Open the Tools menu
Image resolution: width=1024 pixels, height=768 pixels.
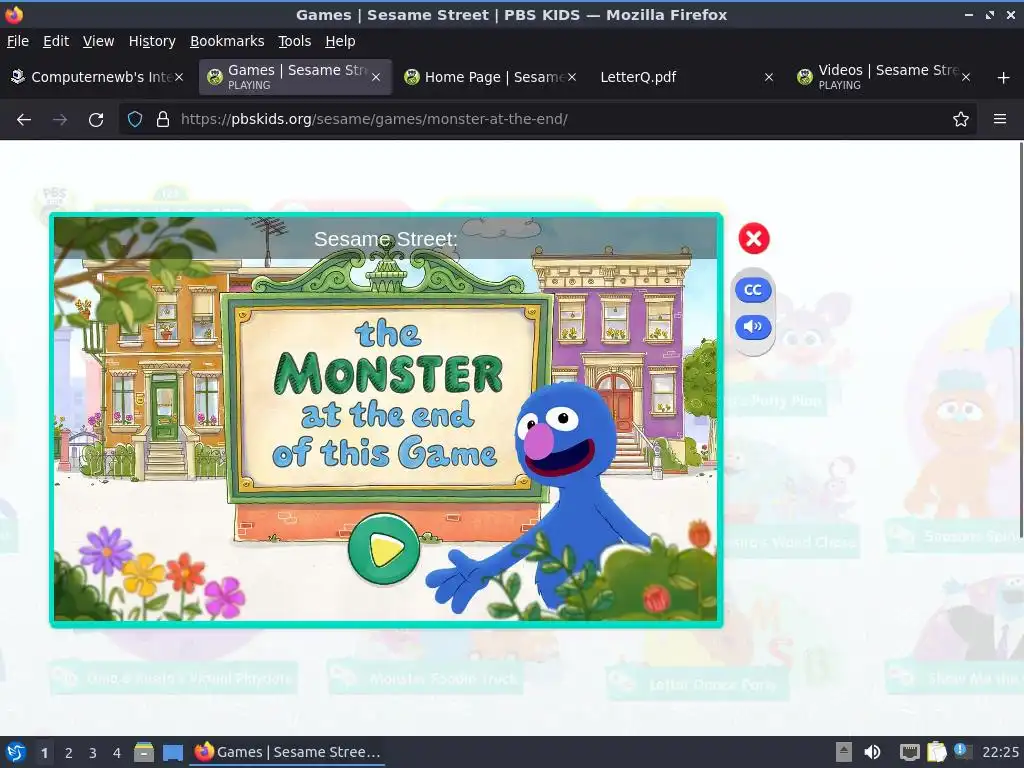[x=295, y=41]
